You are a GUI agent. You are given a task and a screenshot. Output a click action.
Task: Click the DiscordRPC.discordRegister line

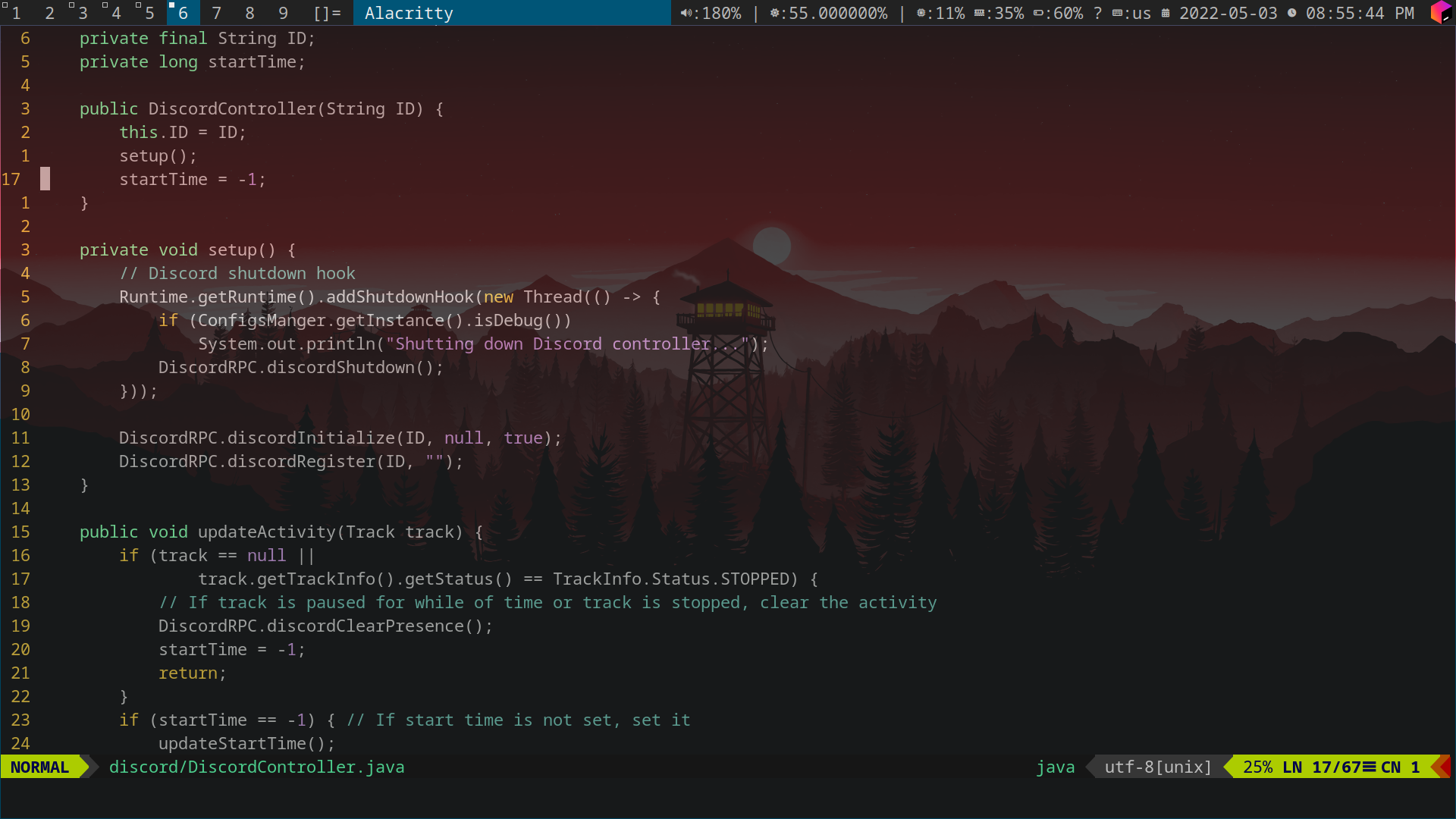coord(291,461)
